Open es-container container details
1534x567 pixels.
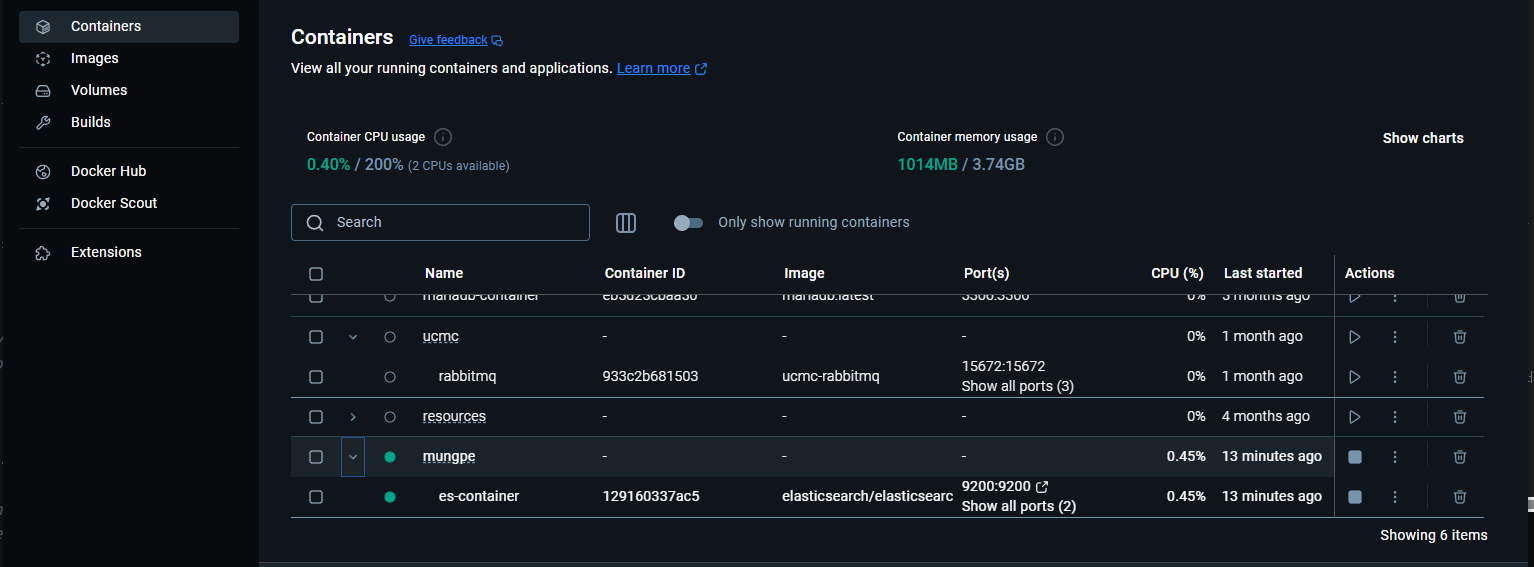coord(479,497)
